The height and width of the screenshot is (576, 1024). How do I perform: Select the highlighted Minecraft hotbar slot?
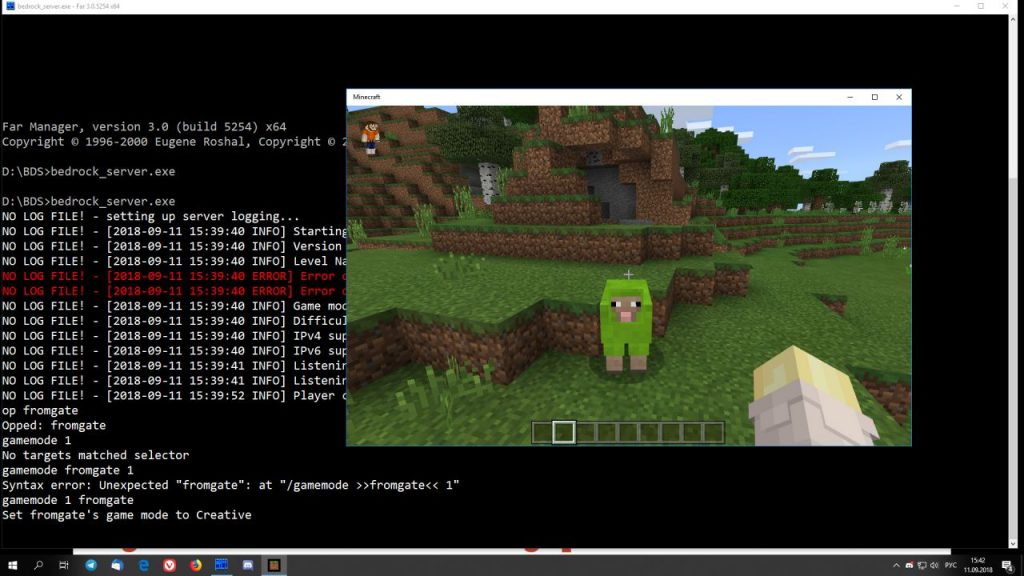[564, 432]
